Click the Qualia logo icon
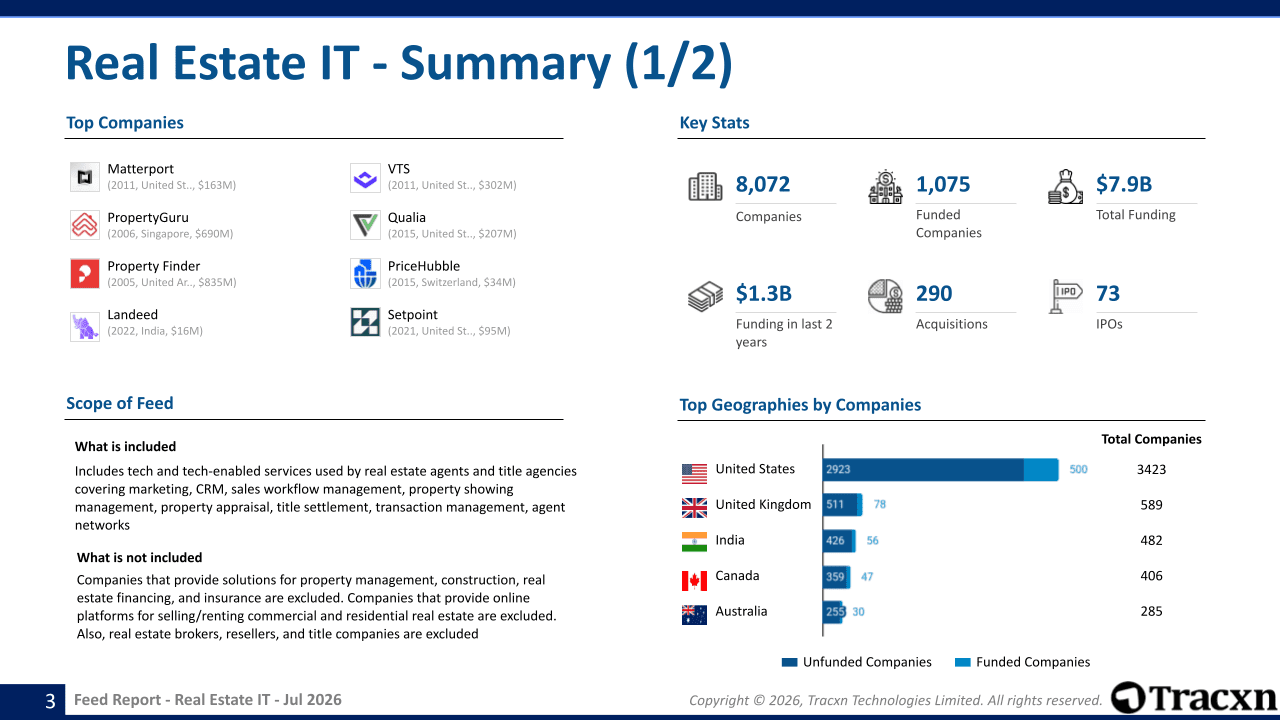 (365, 225)
